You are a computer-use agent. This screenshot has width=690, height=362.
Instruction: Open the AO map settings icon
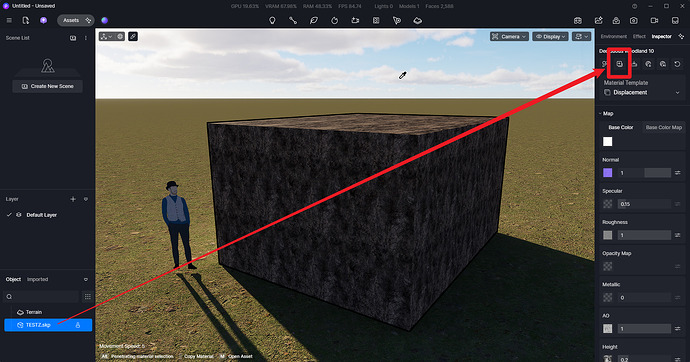[678, 329]
